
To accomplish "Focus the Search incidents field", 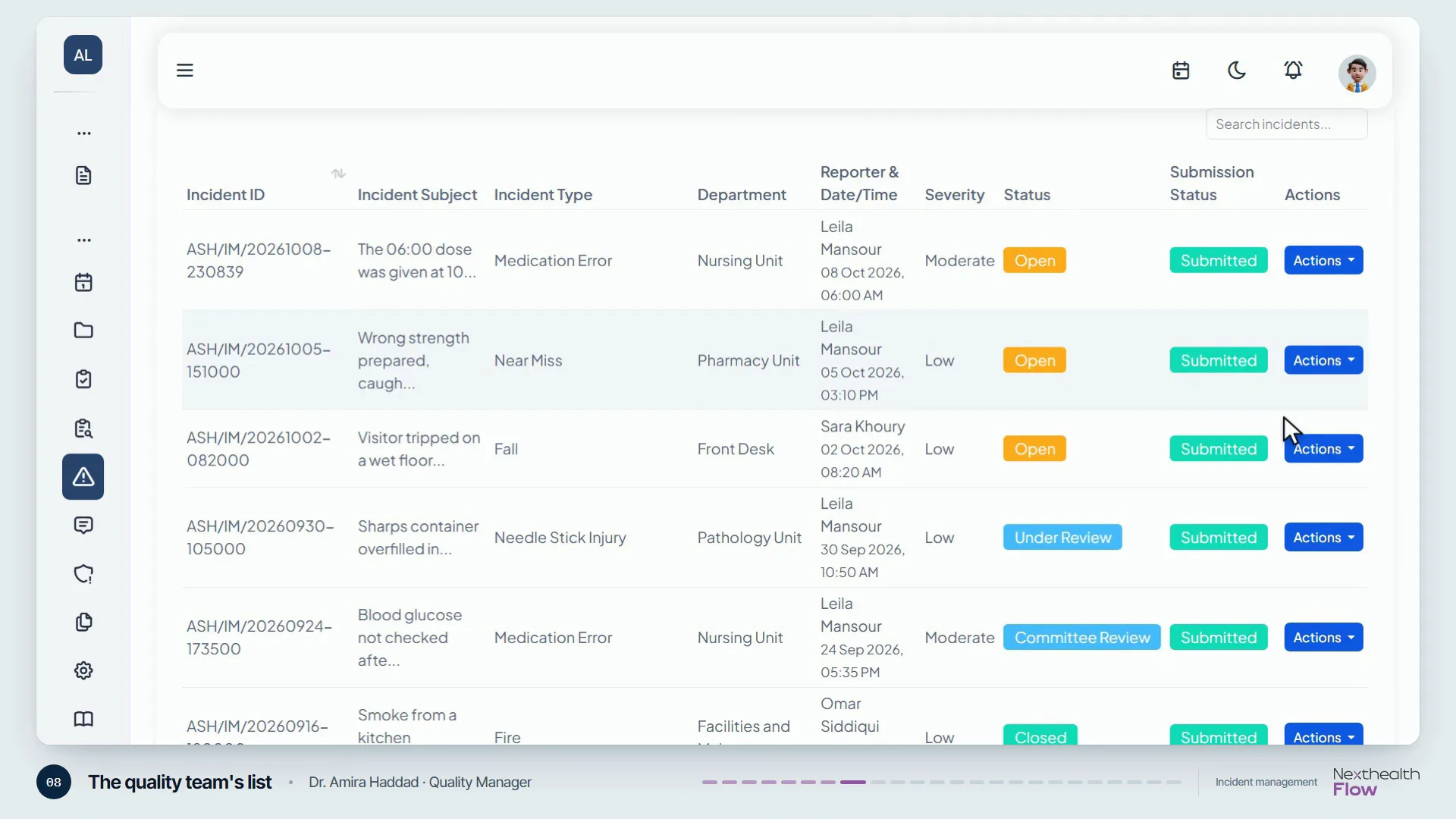I will click(x=1287, y=124).
